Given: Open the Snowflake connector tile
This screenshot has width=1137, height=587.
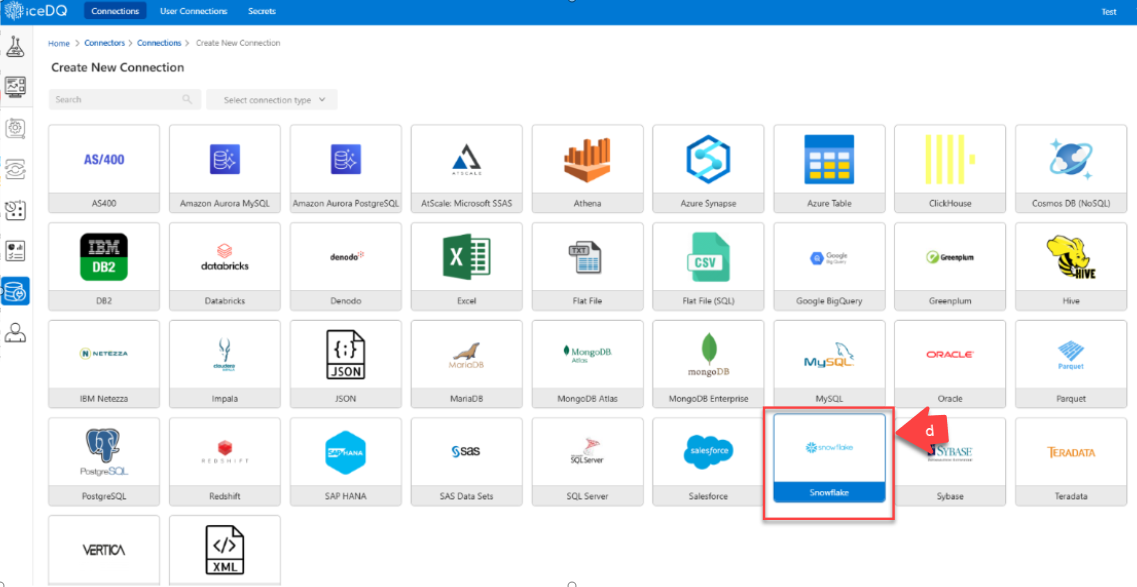Looking at the screenshot, I should point(828,462).
